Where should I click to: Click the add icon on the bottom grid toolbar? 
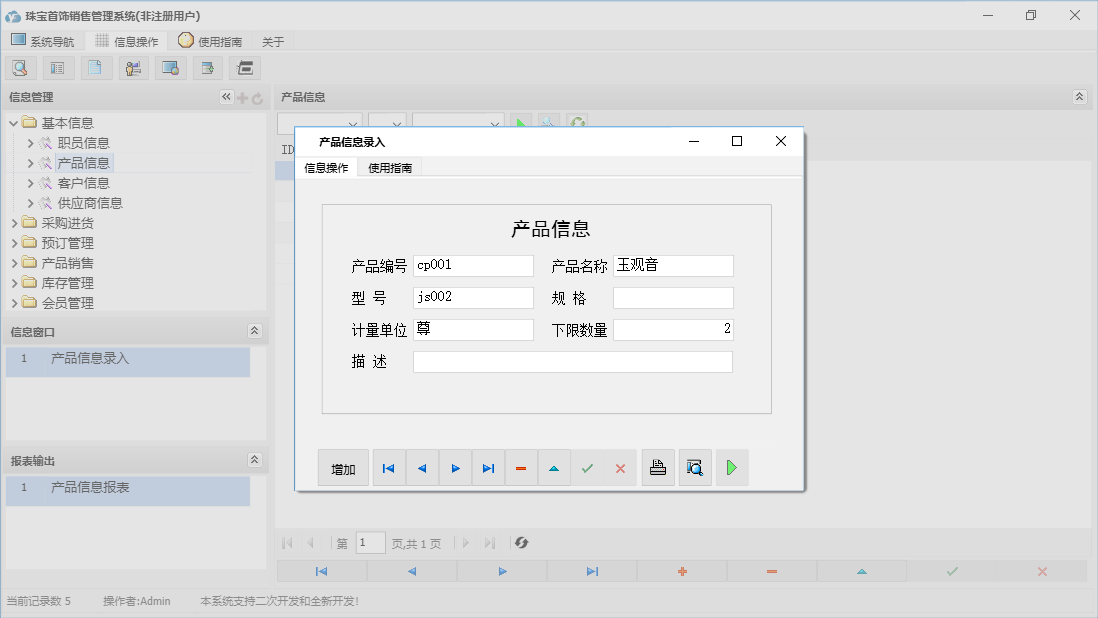681,571
